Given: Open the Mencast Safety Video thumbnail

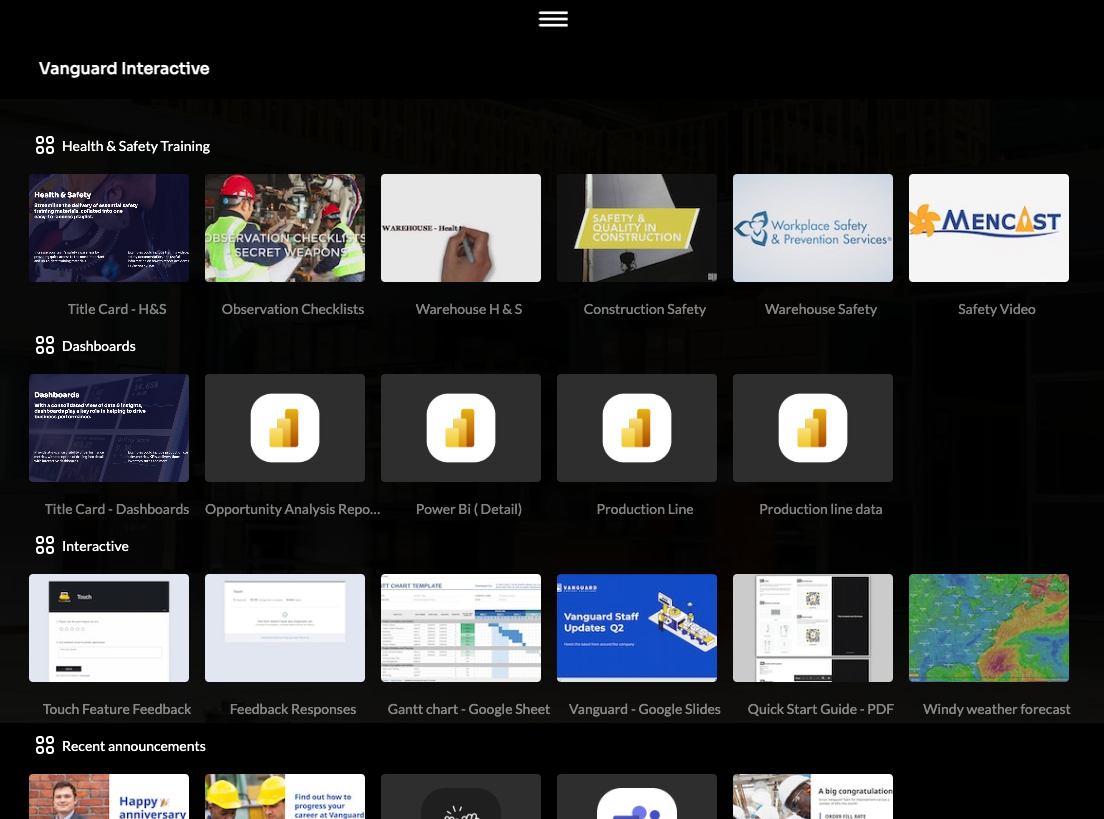Looking at the screenshot, I should click(989, 228).
